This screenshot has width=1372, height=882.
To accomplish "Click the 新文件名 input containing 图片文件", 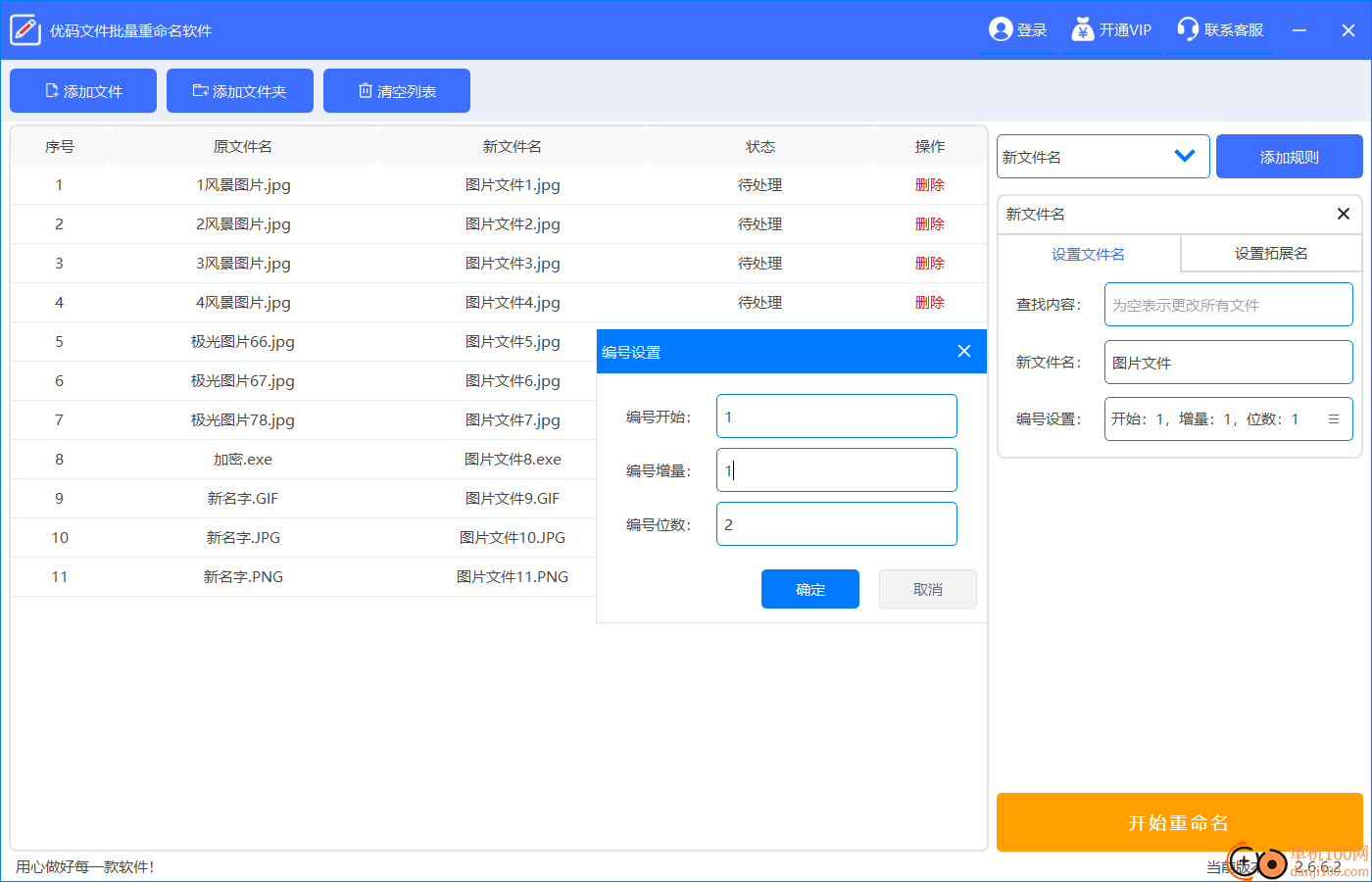I will point(1229,363).
